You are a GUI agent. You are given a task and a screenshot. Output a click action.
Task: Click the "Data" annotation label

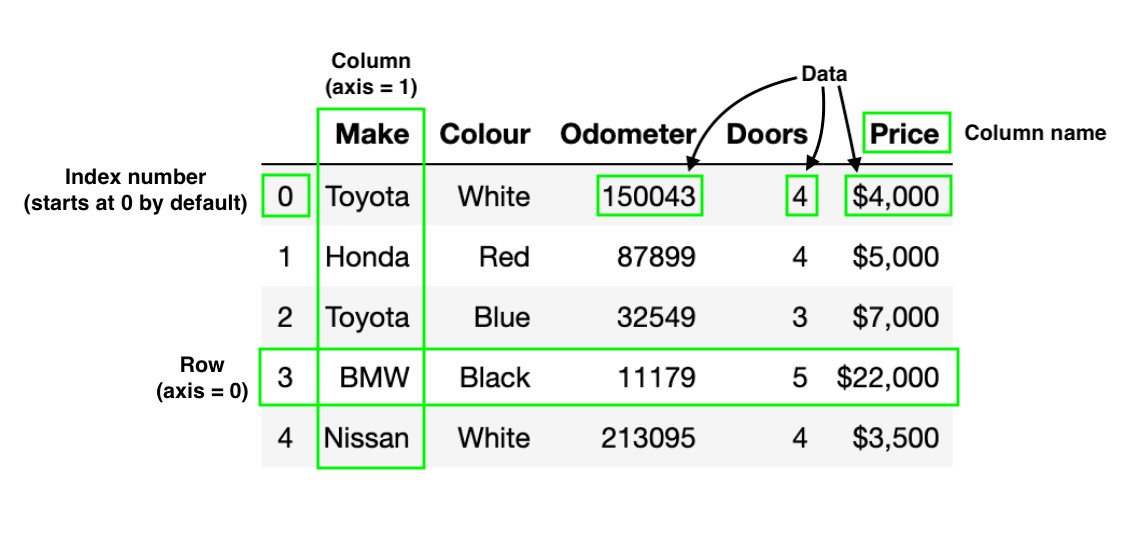click(825, 74)
